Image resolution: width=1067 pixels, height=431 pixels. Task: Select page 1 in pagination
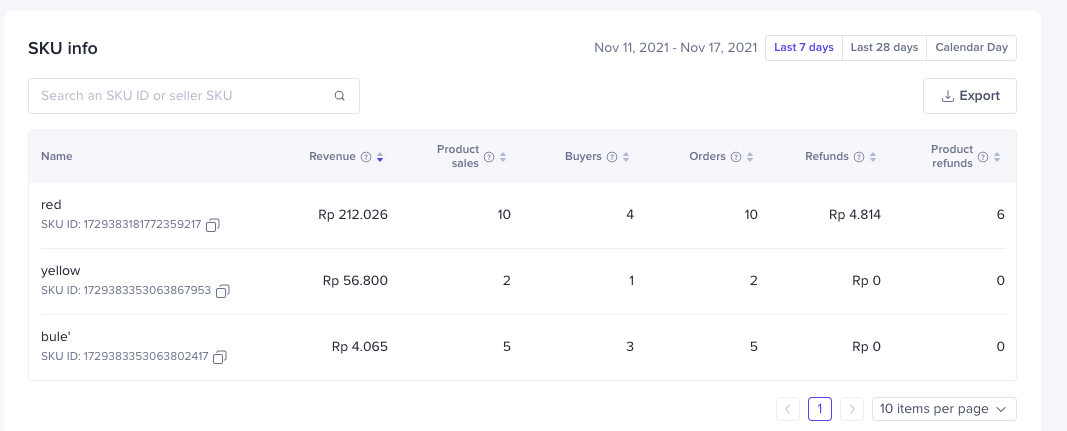(x=819, y=409)
